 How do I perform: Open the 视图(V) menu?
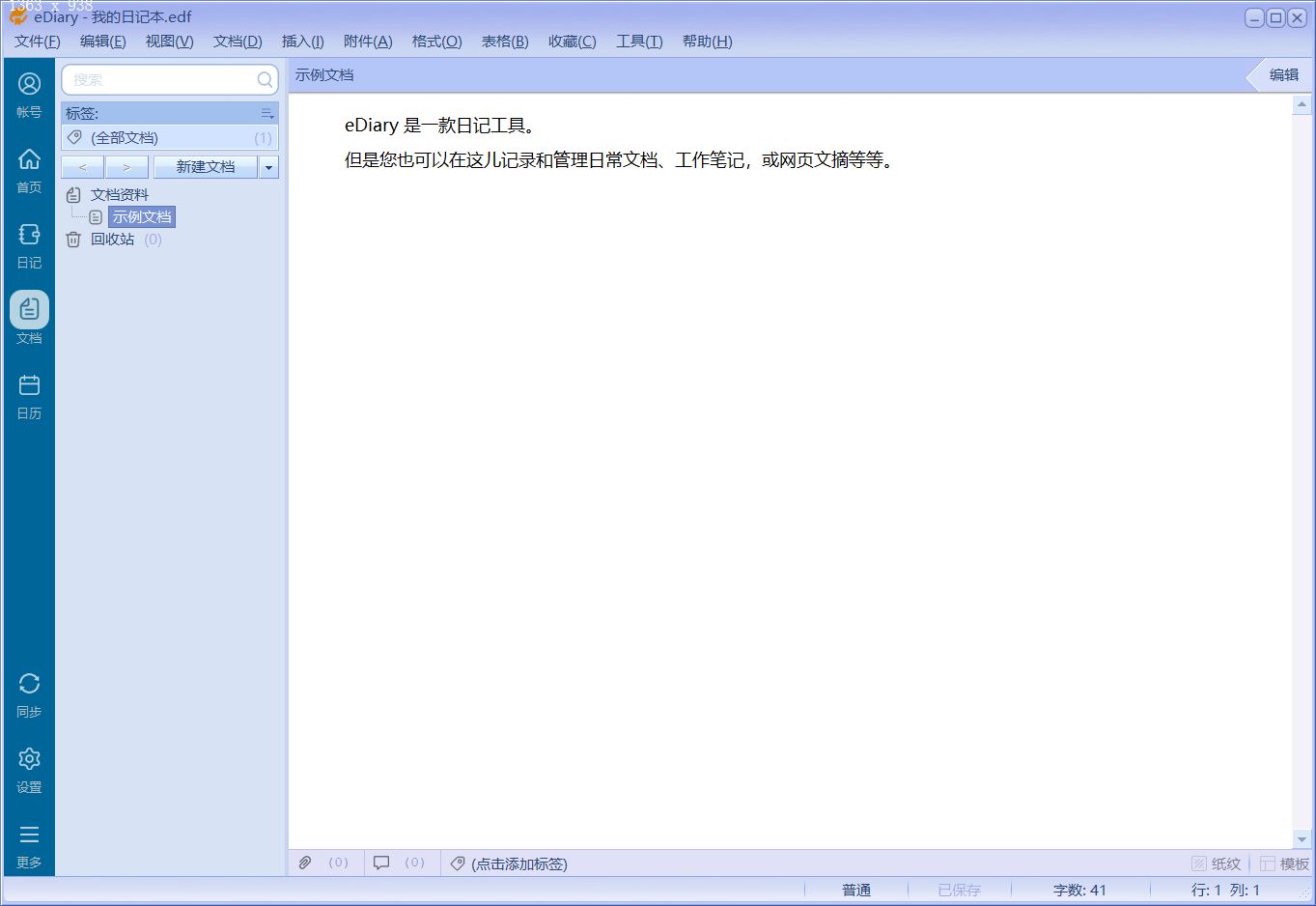click(170, 42)
